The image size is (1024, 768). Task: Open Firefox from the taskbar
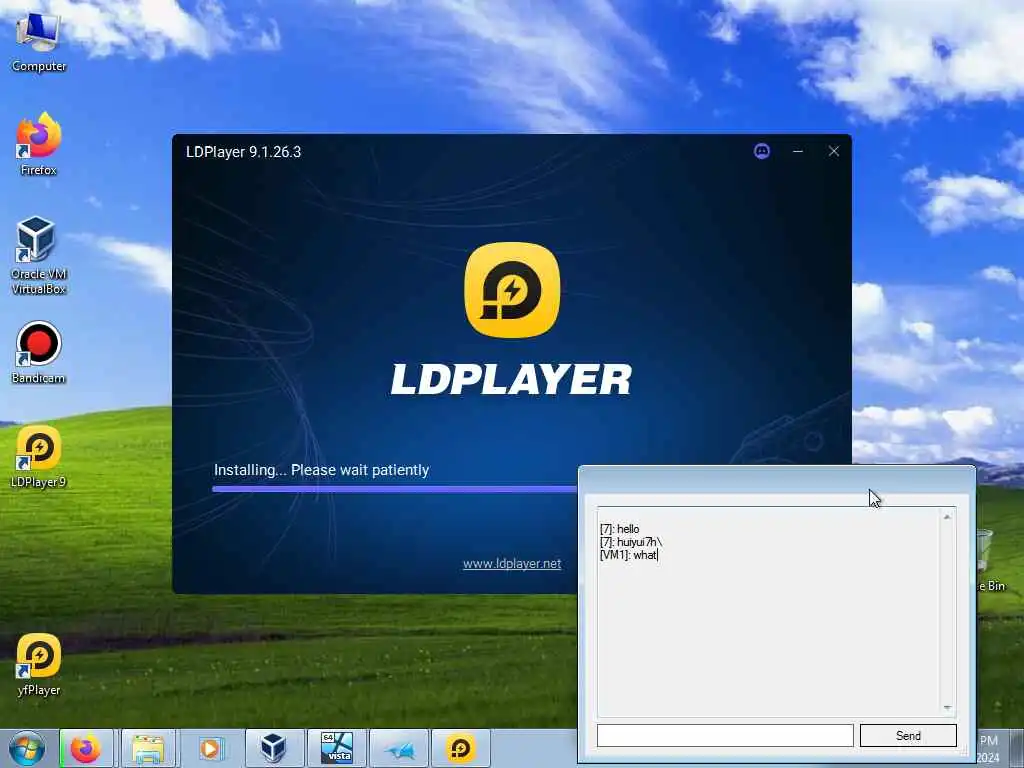(86, 748)
